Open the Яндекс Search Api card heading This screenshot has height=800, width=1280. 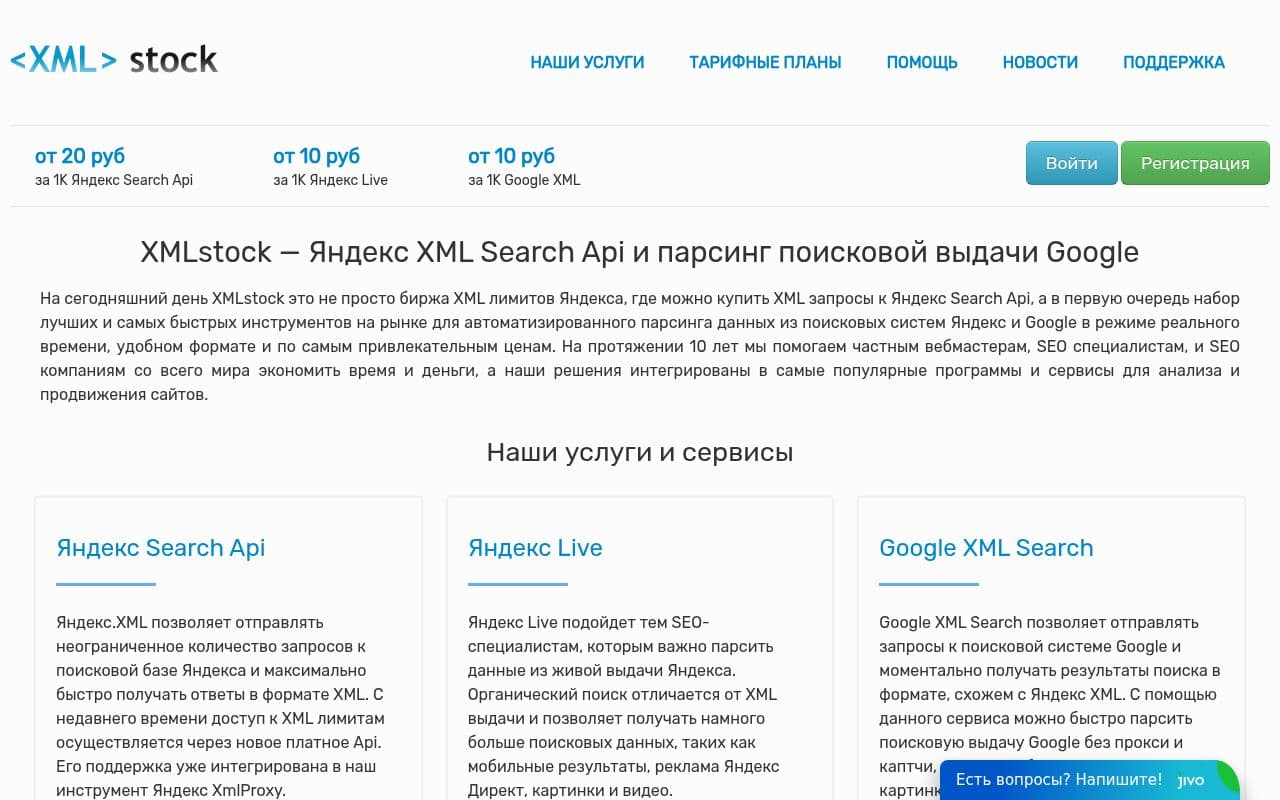point(160,548)
